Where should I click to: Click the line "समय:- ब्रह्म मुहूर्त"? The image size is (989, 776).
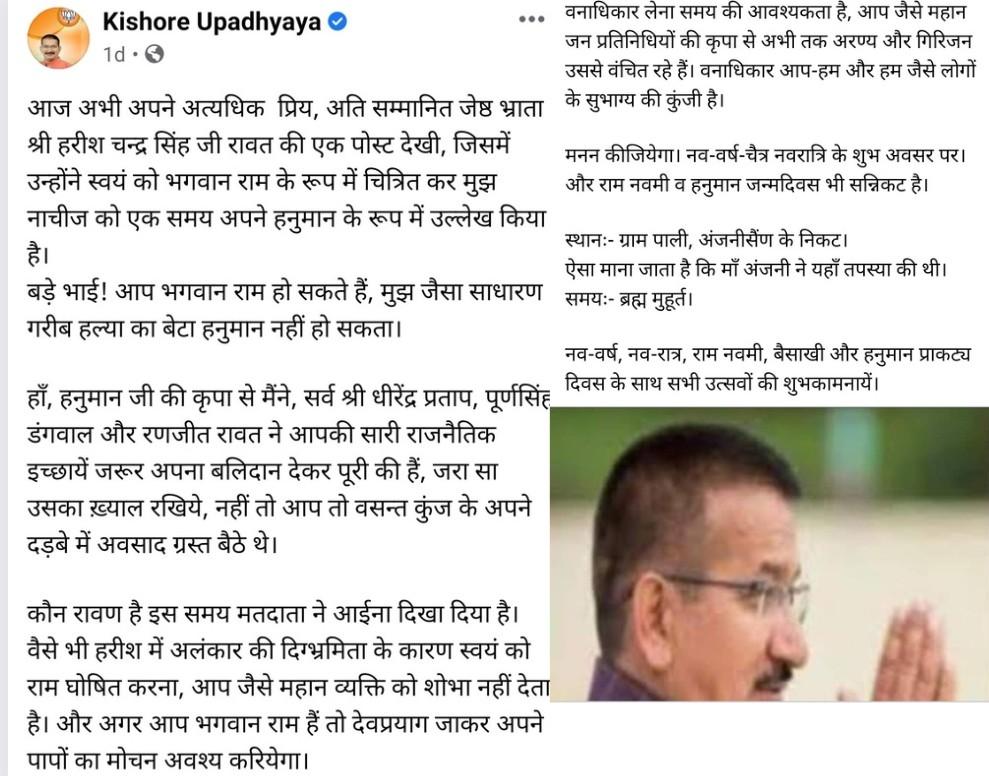(629, 298)
